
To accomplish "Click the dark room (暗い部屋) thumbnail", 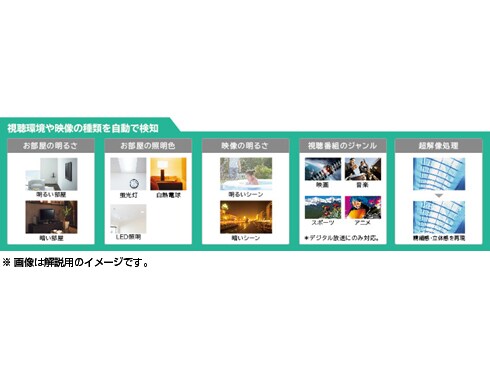I will click(51, 217).
